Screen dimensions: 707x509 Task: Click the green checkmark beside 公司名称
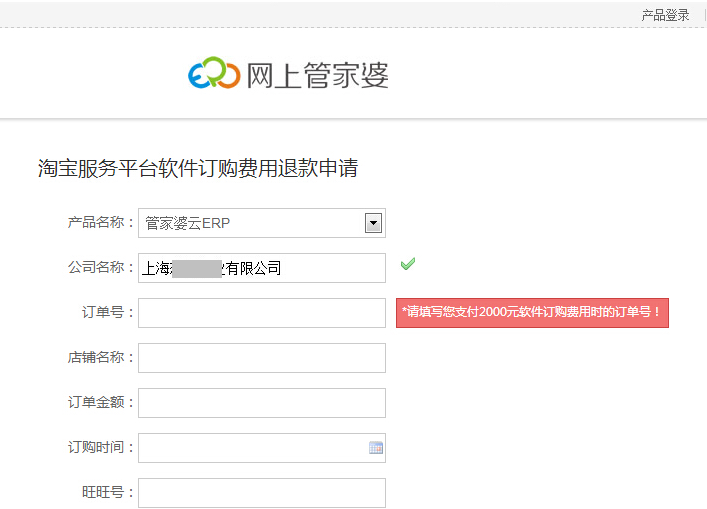coord(408,264)
